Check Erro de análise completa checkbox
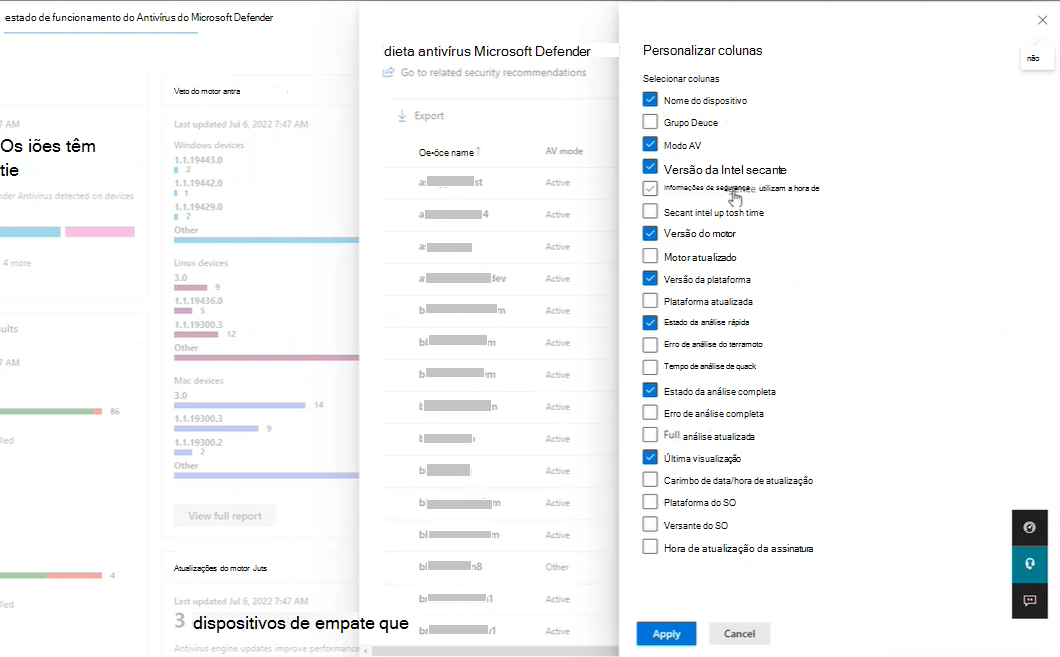Screen dimensions: 1060x657 tap(650, 412)
